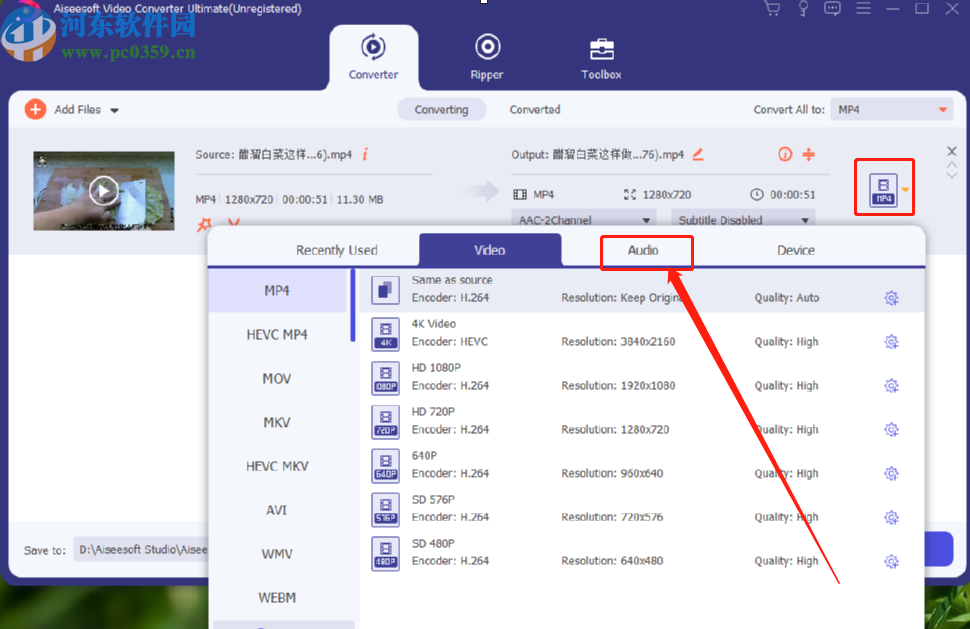Select the WEBM format in sidebar

coord(277,597)
